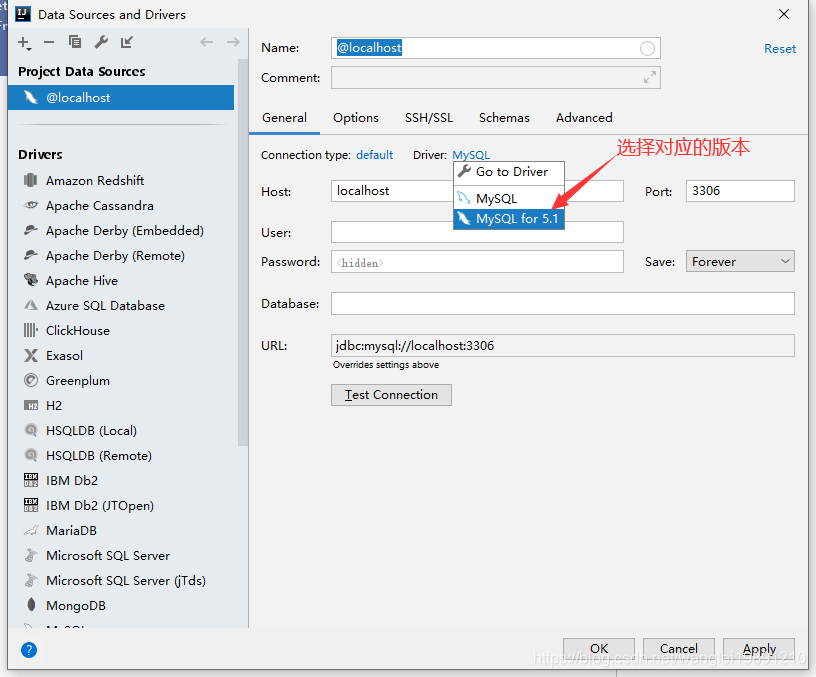Choose MySQL in driver popup
This screenshot has width=816, height=677.
509,198
